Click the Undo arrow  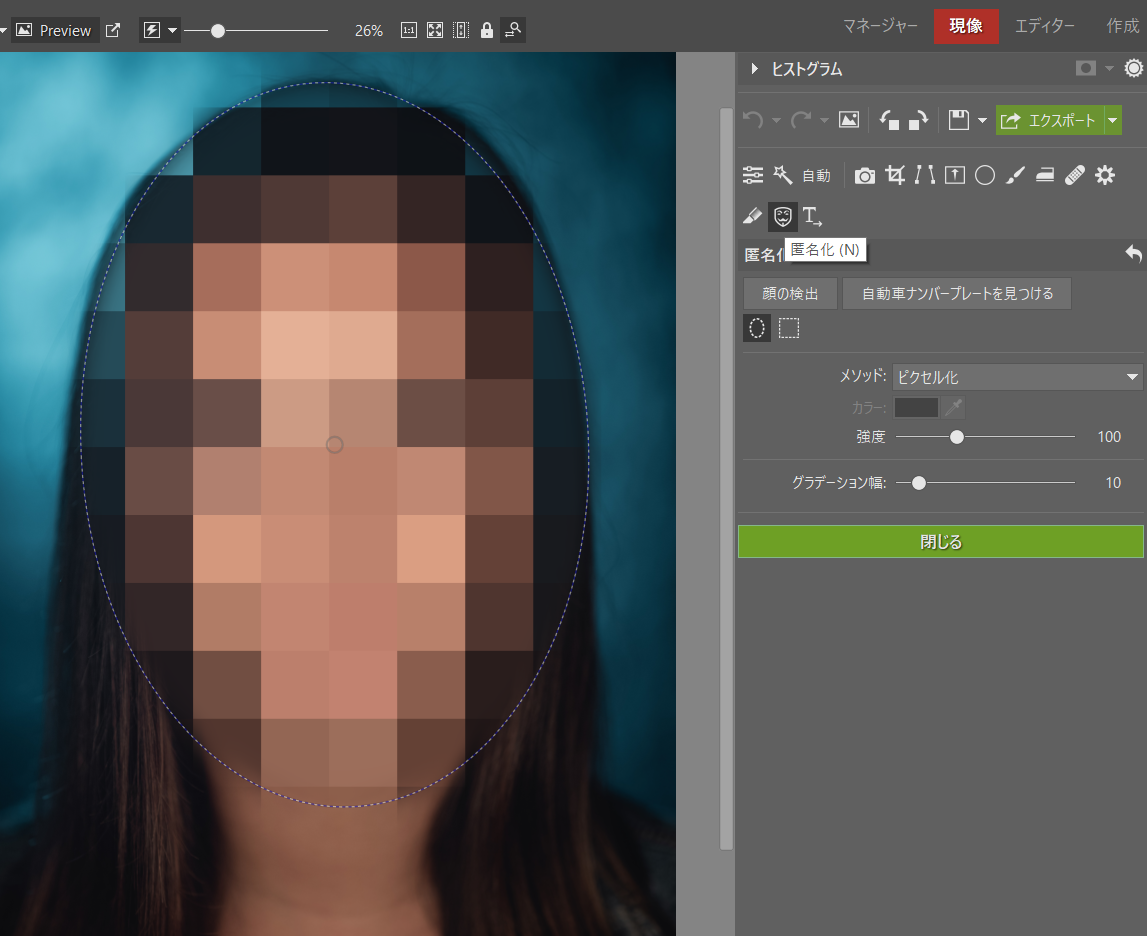tap(753, 119)
